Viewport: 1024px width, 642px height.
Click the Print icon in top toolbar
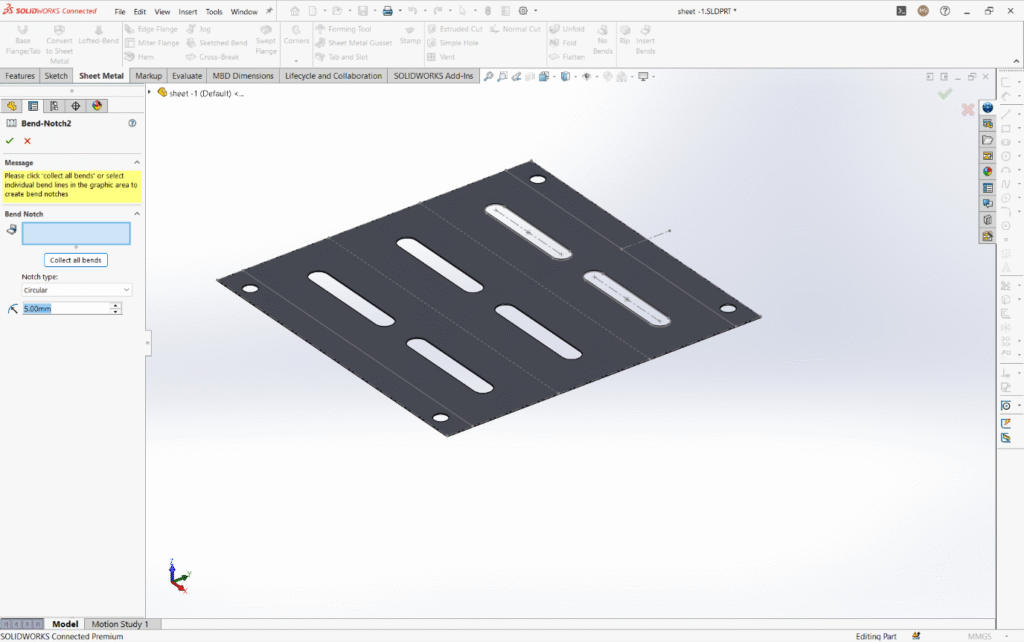point(387,11)
